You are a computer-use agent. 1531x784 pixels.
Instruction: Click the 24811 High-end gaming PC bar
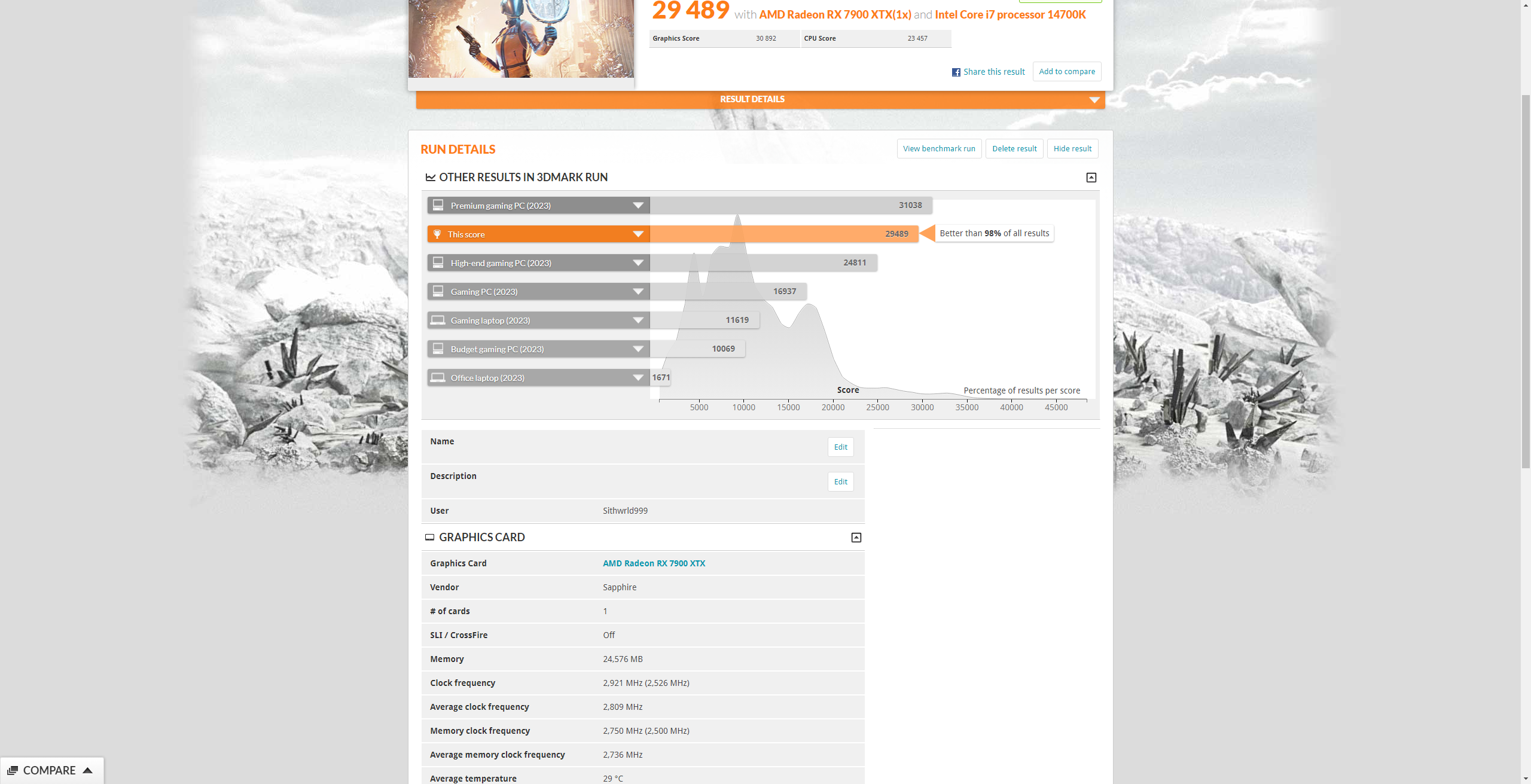[763, 263]
